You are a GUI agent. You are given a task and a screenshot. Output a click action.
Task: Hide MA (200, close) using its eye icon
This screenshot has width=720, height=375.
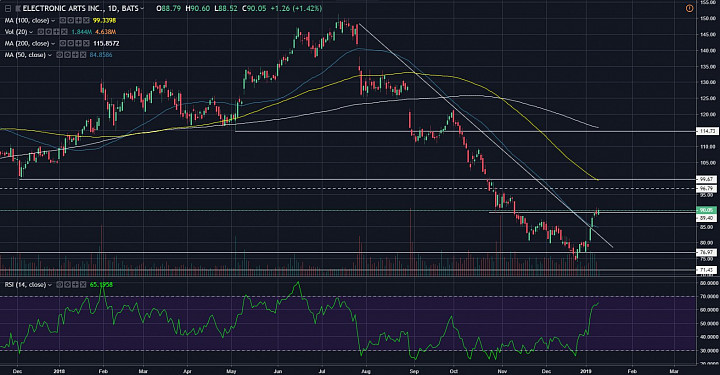[x=63, y=43]
